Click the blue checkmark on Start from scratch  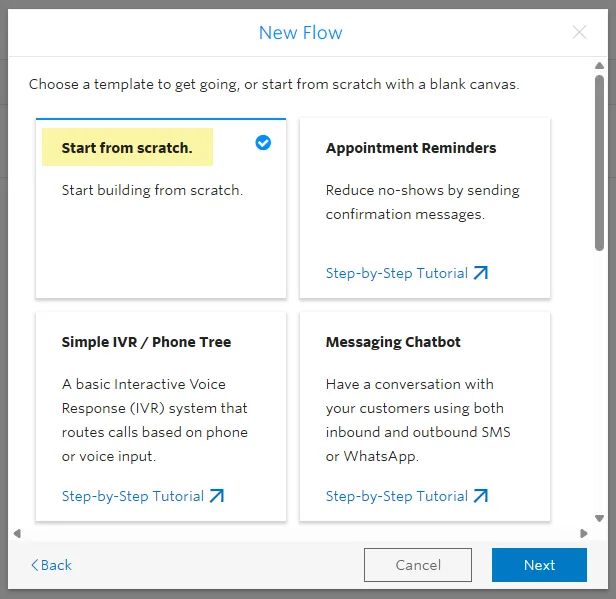[263, 143]
